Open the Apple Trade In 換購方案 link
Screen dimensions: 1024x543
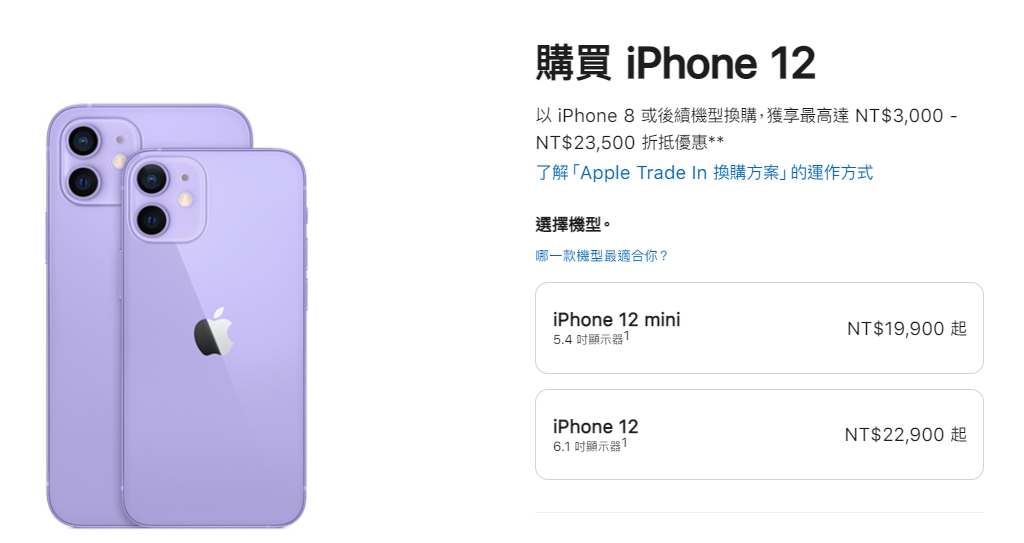(x=704, y=173)
